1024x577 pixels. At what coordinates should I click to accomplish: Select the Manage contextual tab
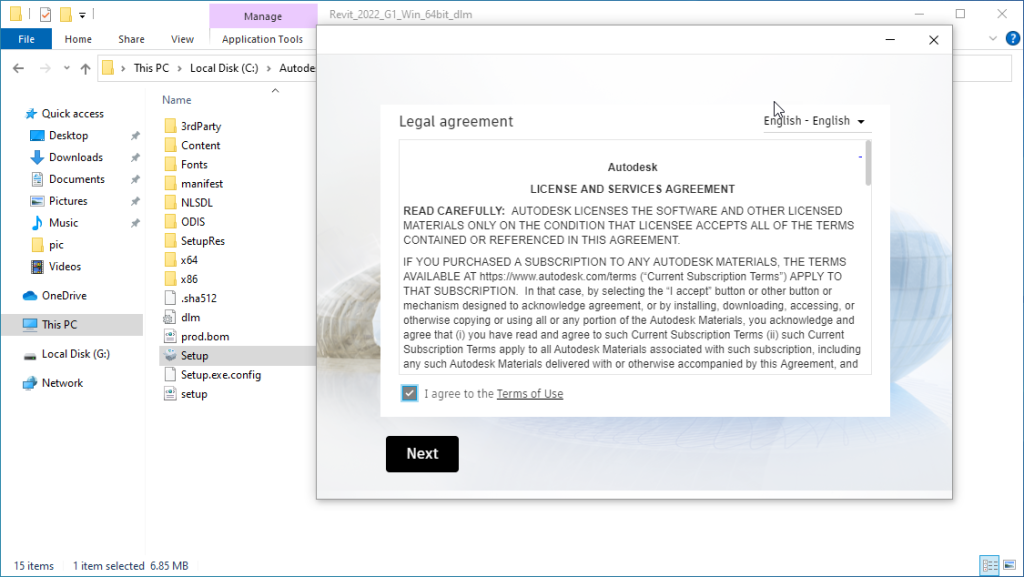263,16
